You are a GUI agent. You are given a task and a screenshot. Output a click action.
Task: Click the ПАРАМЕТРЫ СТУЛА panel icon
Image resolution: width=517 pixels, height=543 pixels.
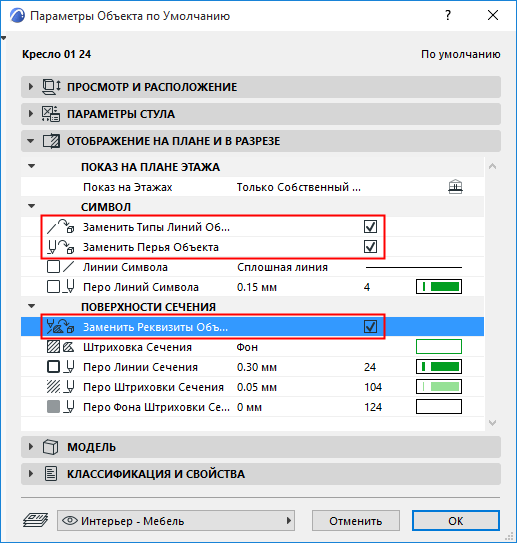click(x=51, y=114)
